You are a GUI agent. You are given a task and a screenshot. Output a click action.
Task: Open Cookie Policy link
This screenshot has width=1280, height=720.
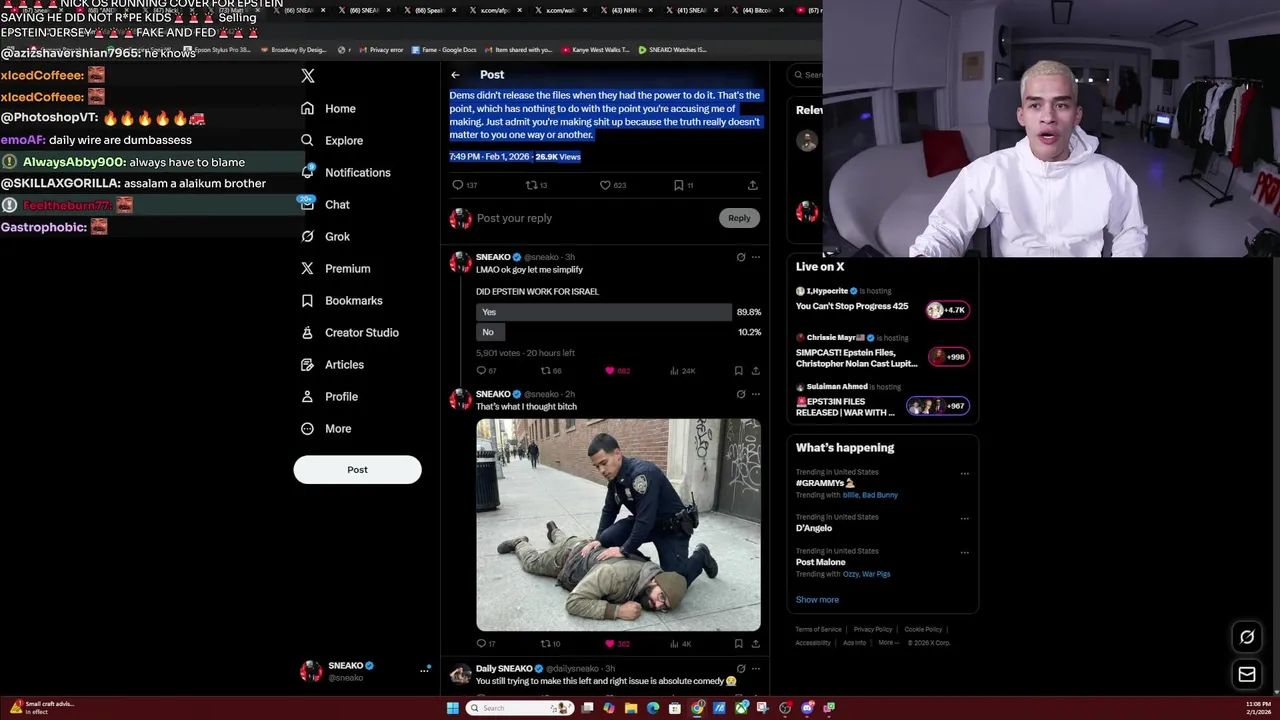[x=923, y=630]
